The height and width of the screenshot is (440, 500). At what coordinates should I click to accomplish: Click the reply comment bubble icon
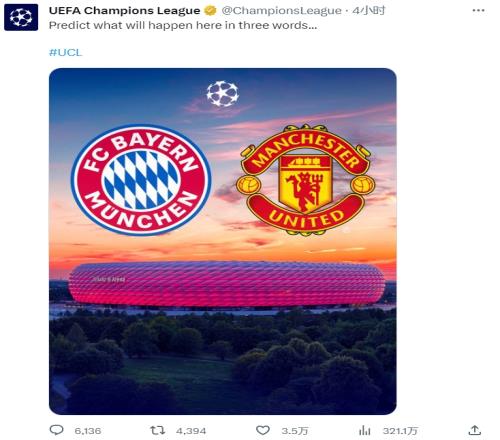pos(56,430)
